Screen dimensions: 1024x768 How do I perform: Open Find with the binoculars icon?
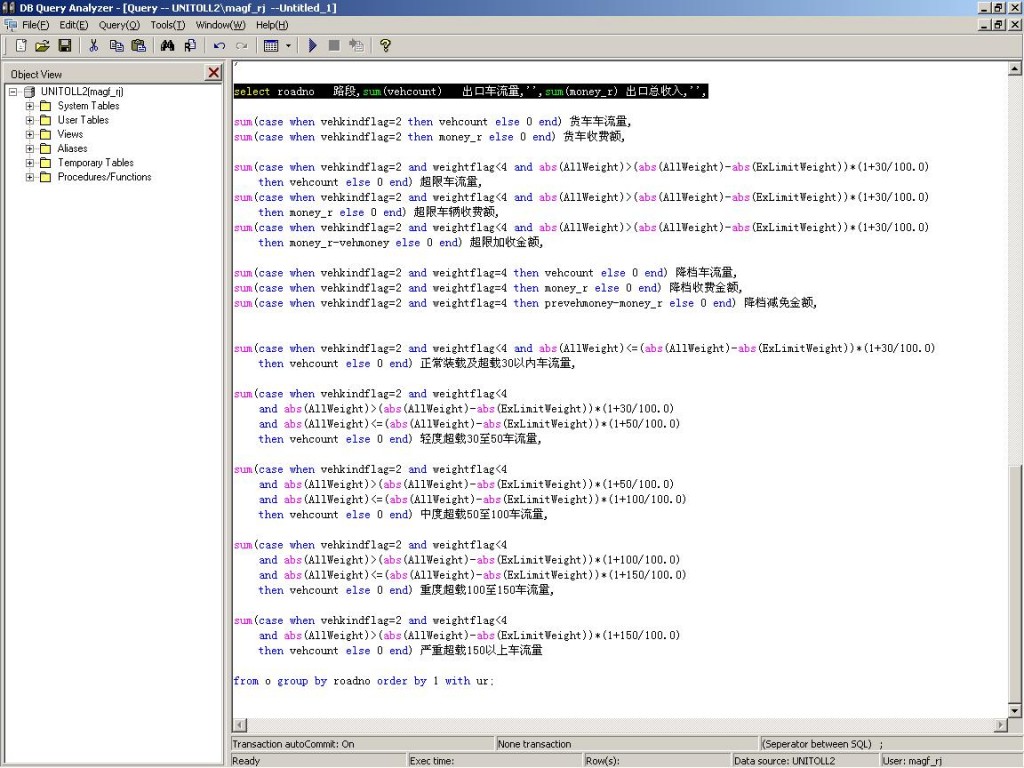tap(167, 46)
